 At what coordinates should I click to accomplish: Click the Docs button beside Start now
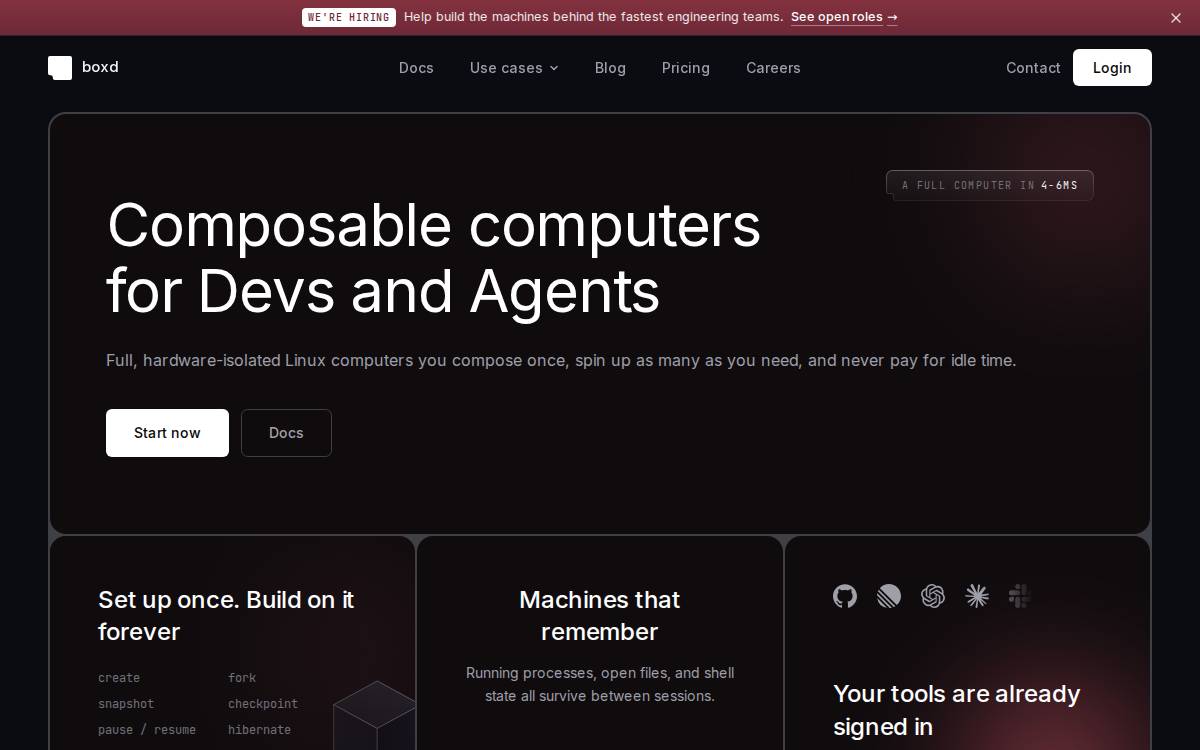(286, 433)
